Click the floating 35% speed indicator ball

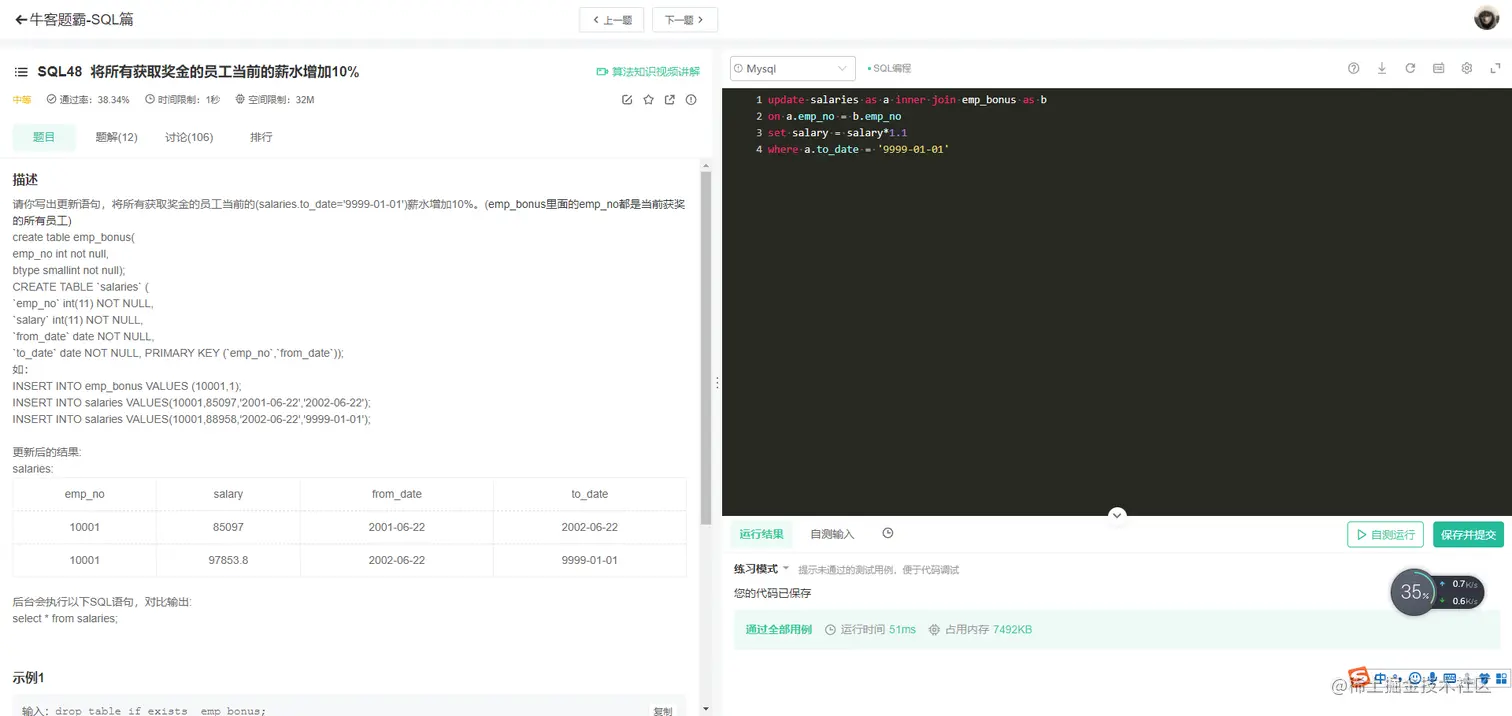click(1414, 592)
